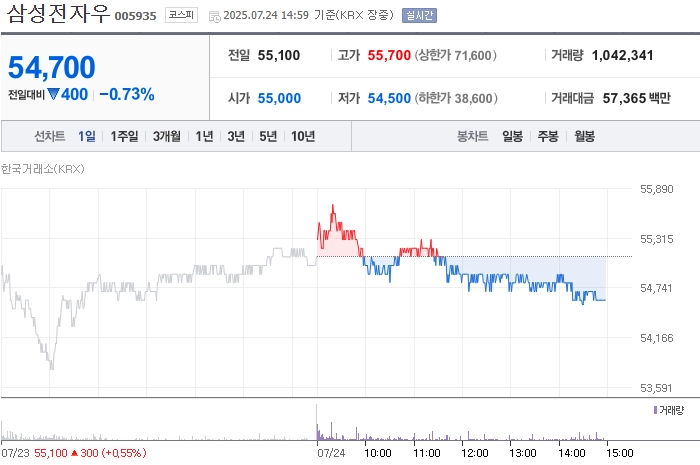Viewport: 700px width, 465px height.
Task: Click the calendar icon beside the date
Action: coord(215,17)
